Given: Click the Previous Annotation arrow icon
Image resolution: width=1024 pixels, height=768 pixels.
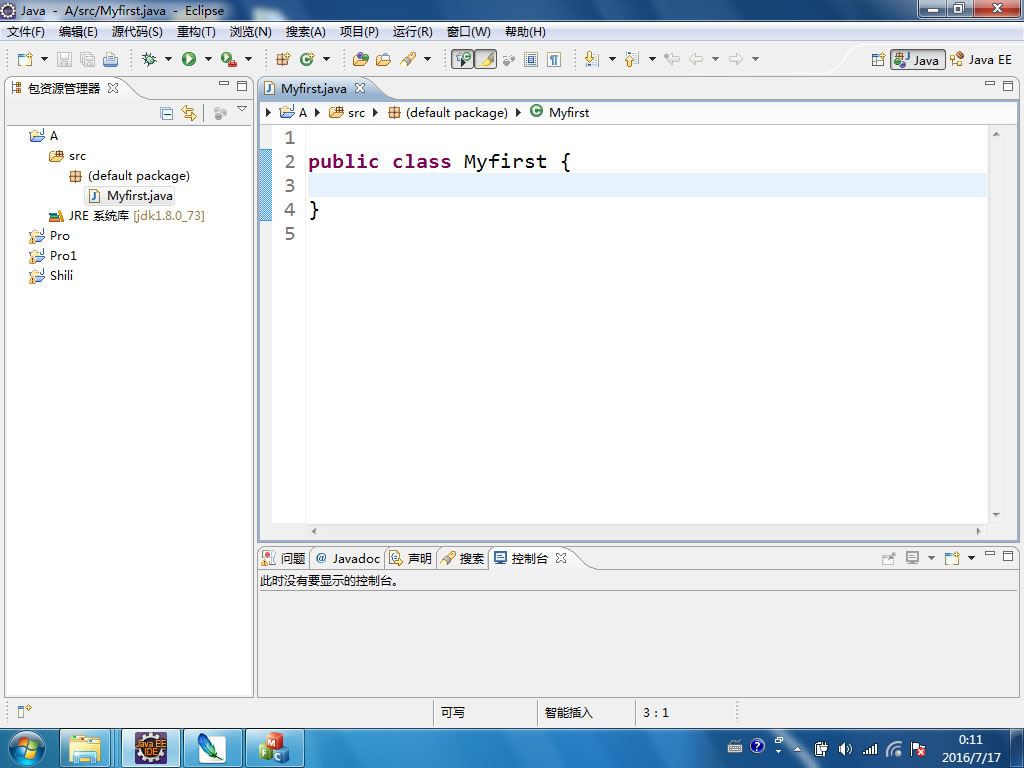Looking at the screenshot, I should tap(631, 59).
